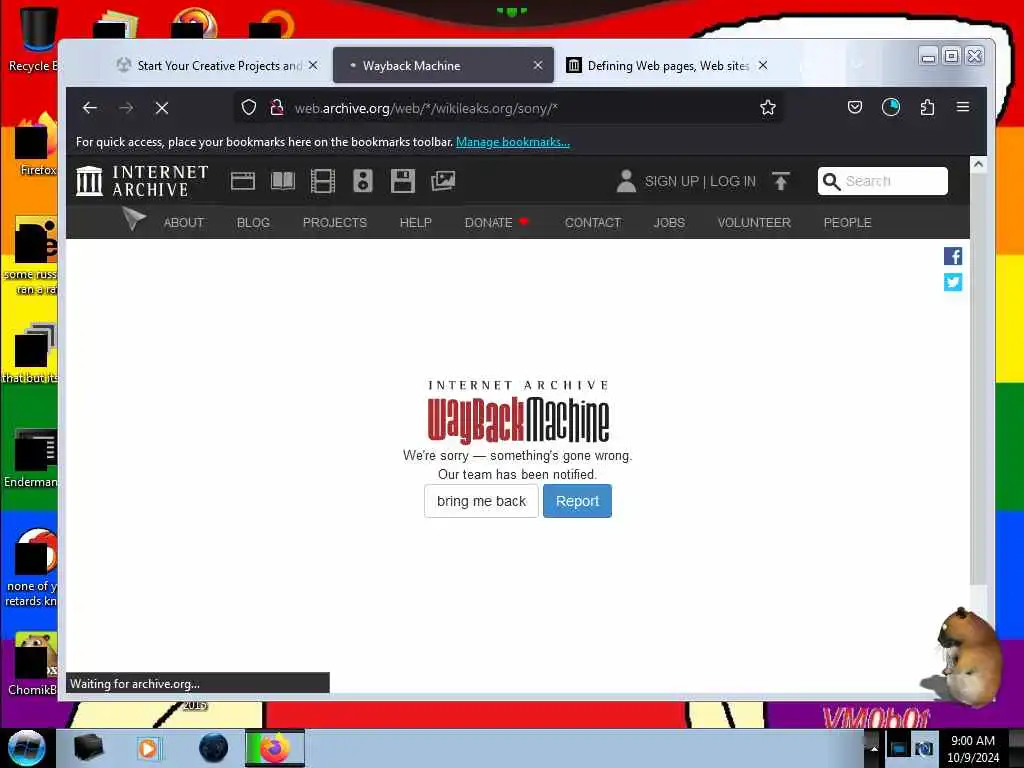Open the ABOUT menu item
1024x768 pixels.
point(184,223)
